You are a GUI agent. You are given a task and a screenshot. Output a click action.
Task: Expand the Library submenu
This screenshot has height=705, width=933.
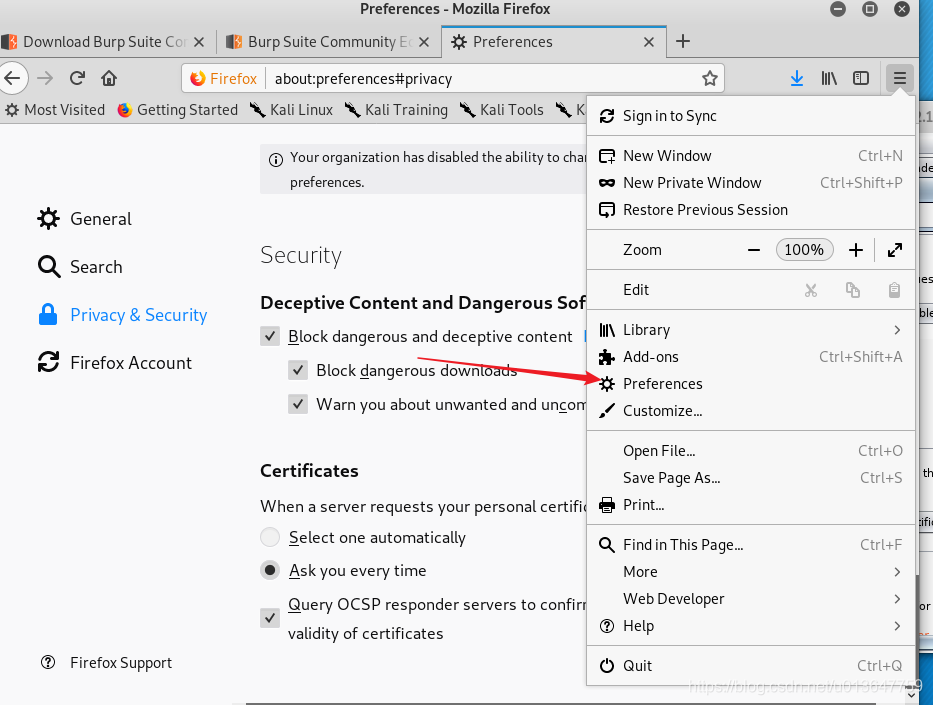click(750, 330)
